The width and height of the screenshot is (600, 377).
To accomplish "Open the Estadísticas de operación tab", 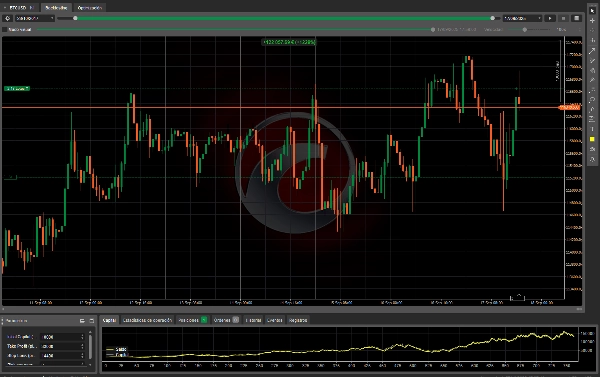I will 147,320.
